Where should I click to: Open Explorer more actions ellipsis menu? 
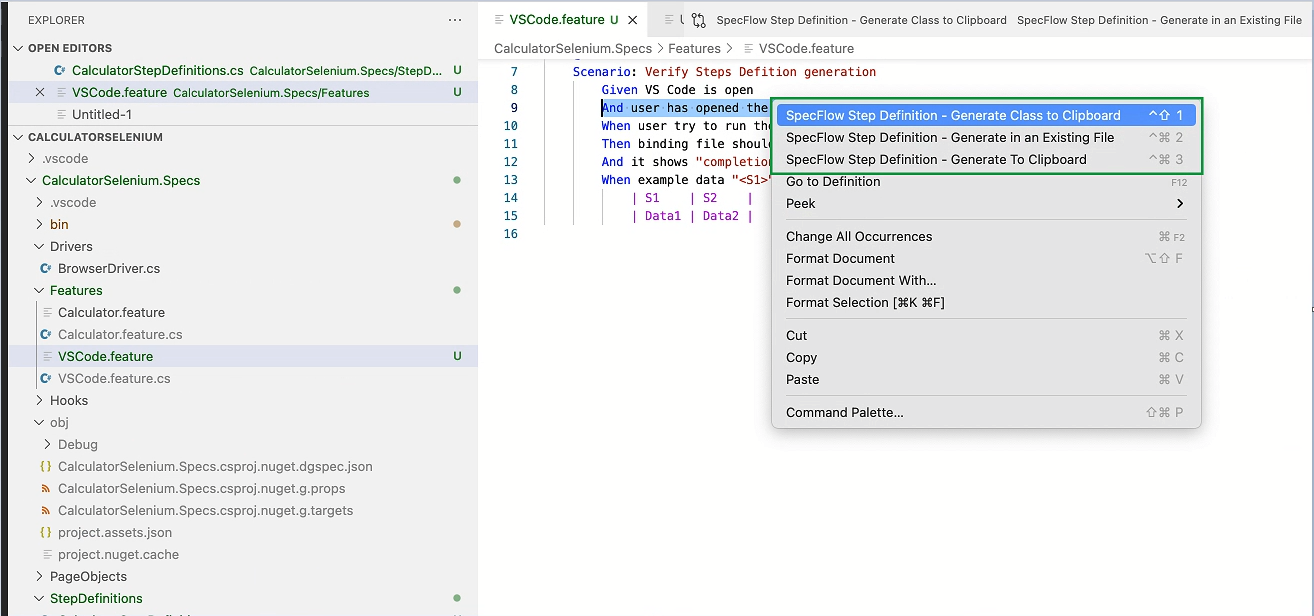point(455,20)
